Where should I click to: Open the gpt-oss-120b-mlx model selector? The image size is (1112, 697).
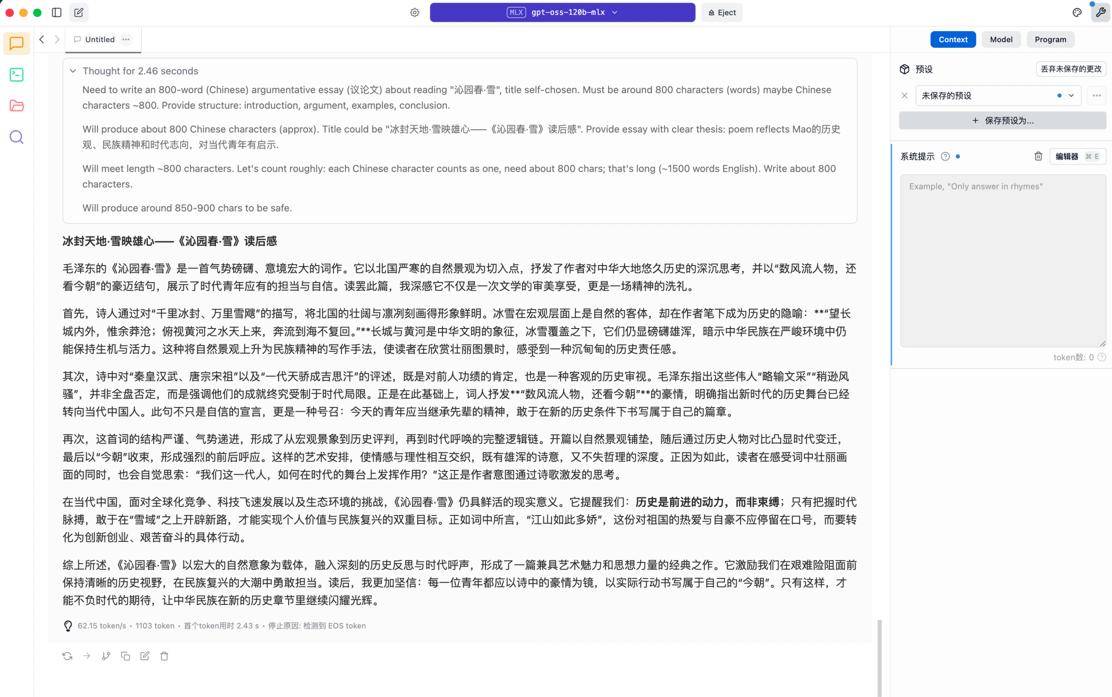(x=562, y=13)
